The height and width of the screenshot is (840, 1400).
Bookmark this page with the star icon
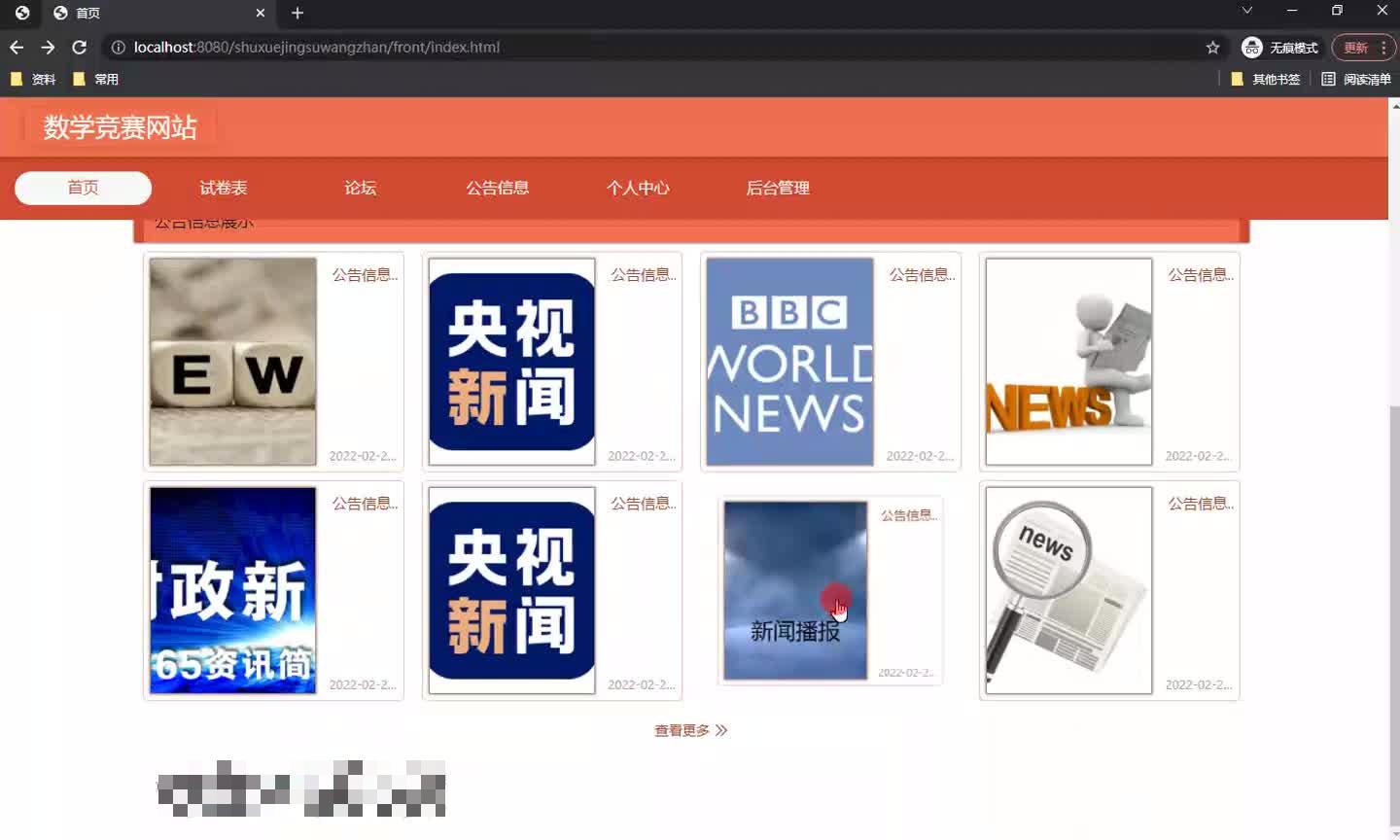pyautogui.click(x=1212, y=47)
